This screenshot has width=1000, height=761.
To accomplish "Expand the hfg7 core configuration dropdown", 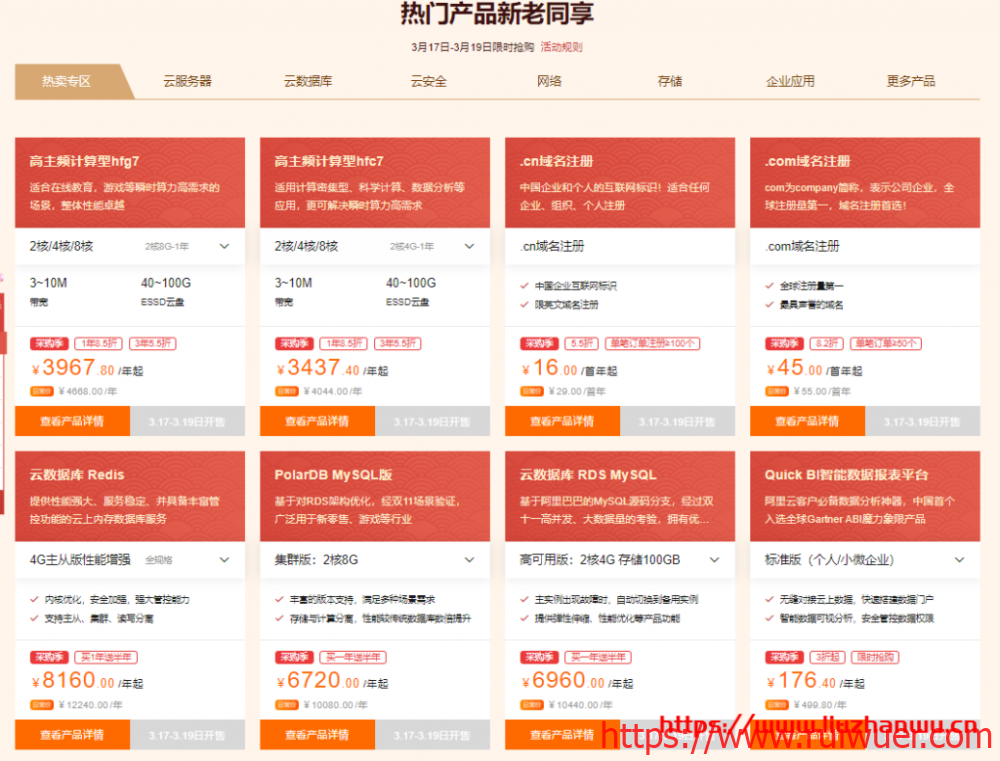I will [224, 246].
